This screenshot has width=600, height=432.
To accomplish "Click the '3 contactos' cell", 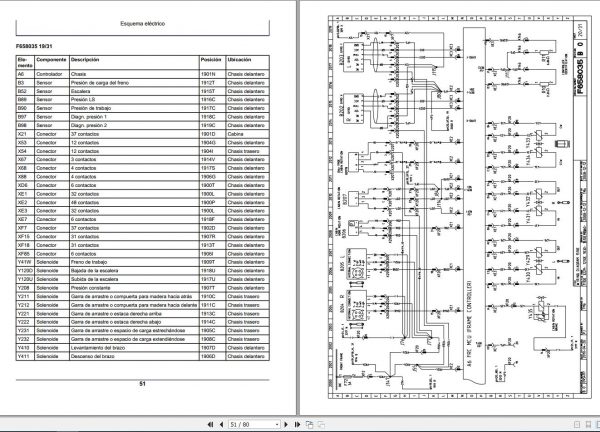I will pos(134,160).
